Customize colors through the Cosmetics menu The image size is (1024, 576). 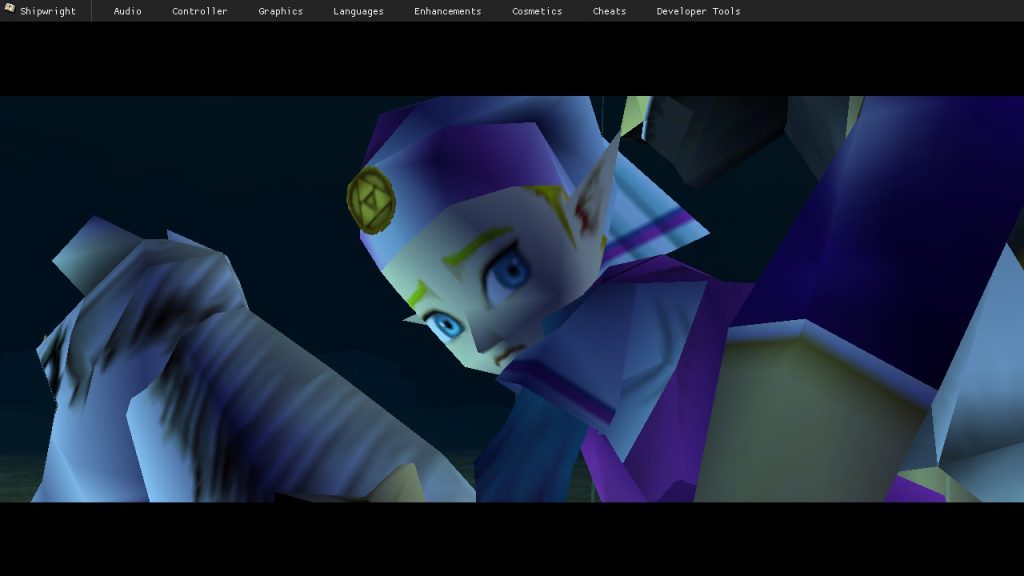point(536,11)
